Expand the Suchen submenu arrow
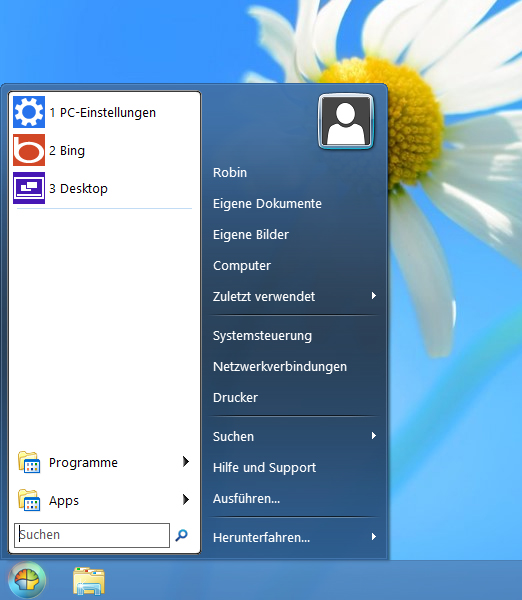This screenshot has width=522, height=600. tap(374, 436)
